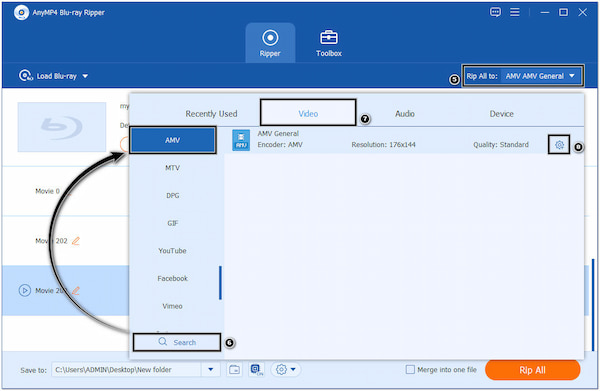Click the Toolbox briefcase icon

(x=329, y=37)
